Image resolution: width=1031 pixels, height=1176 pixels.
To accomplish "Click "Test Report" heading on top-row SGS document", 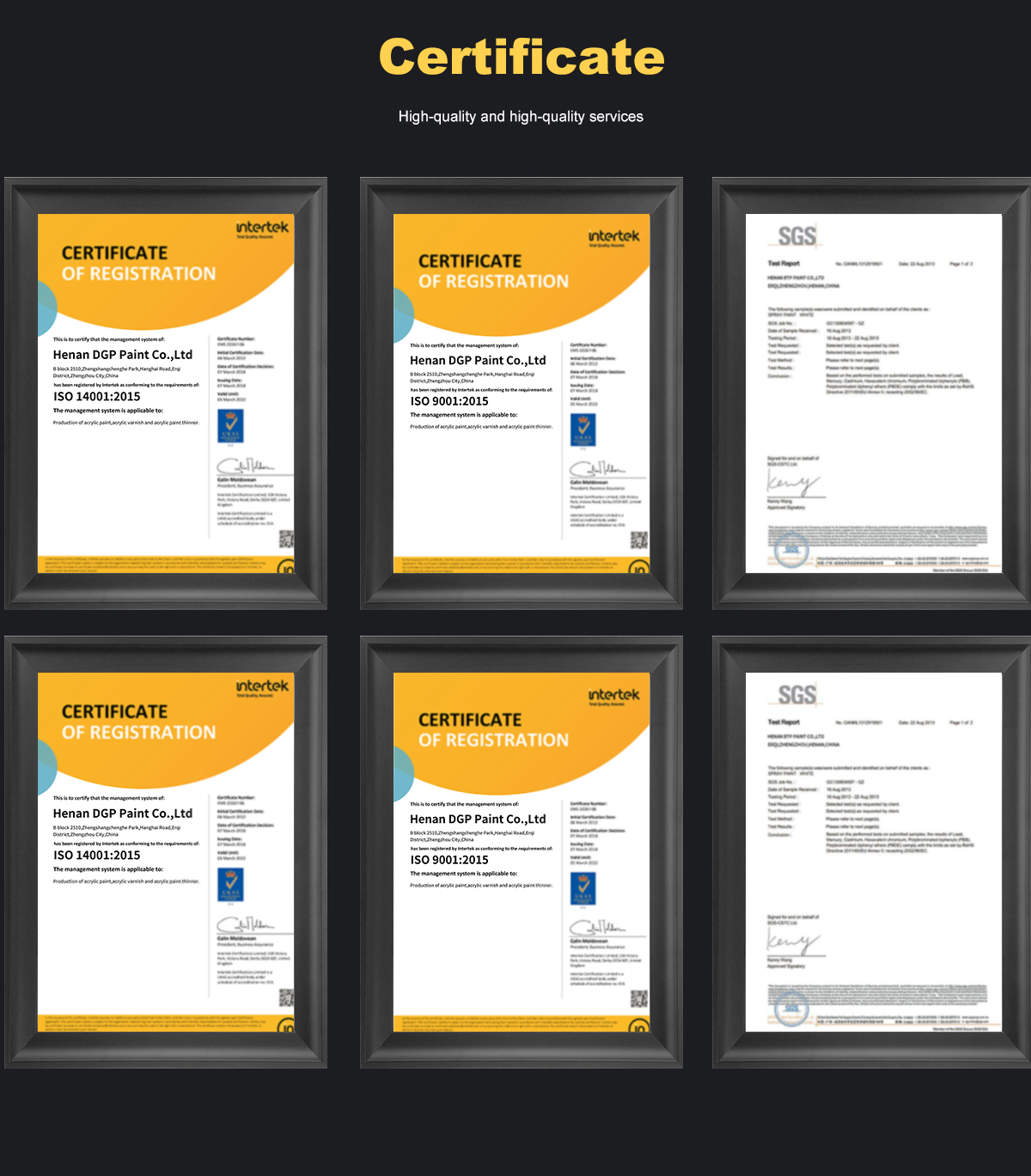I will (784, 264).
